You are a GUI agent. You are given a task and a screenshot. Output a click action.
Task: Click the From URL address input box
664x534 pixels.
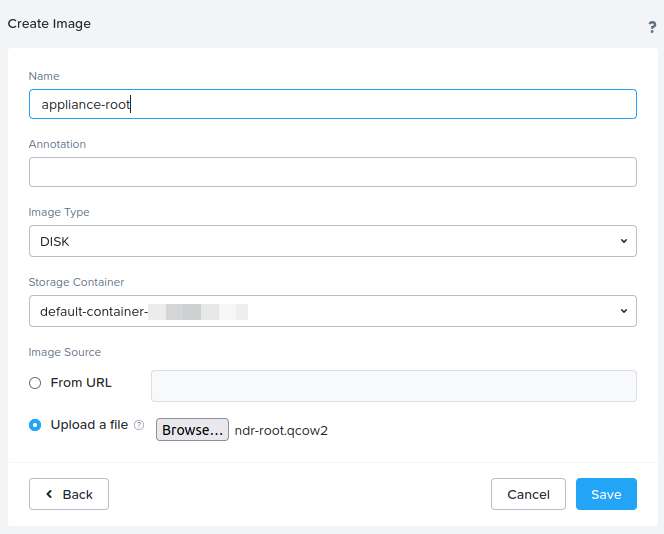point(393,386)
